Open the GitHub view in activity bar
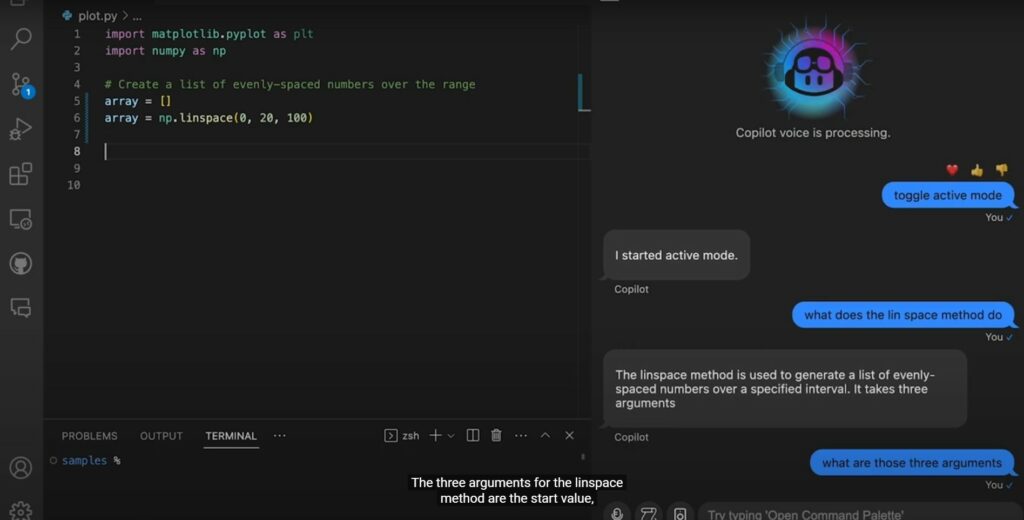 21,263
